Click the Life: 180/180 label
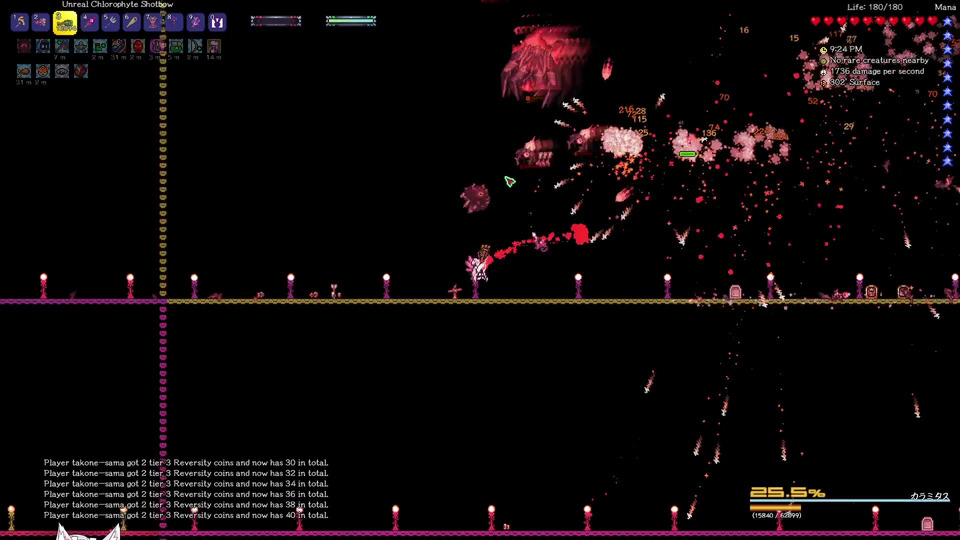The width and height of the screenshot is (960, 540). coord(874,7)
